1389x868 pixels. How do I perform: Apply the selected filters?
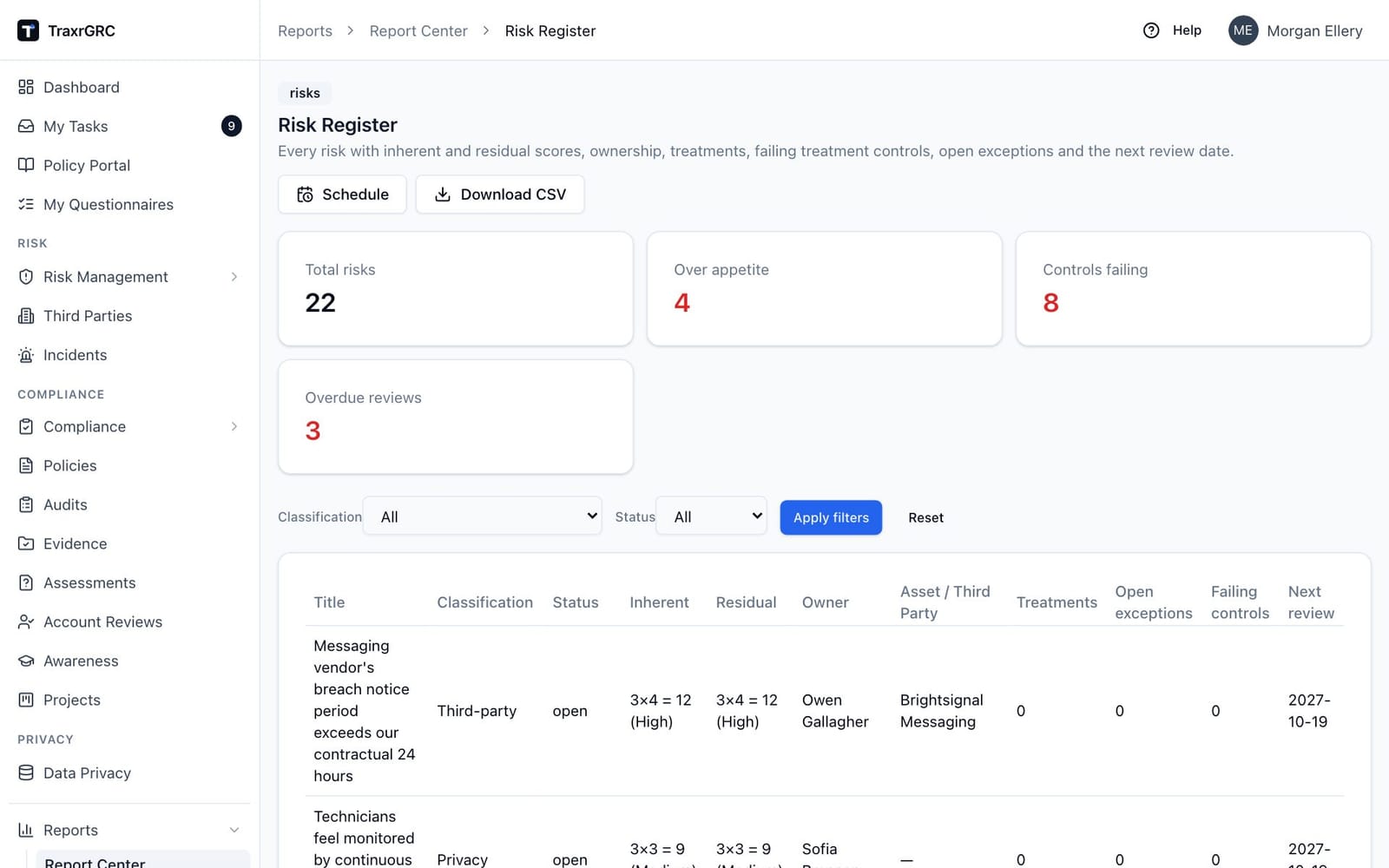click(831, 517)
